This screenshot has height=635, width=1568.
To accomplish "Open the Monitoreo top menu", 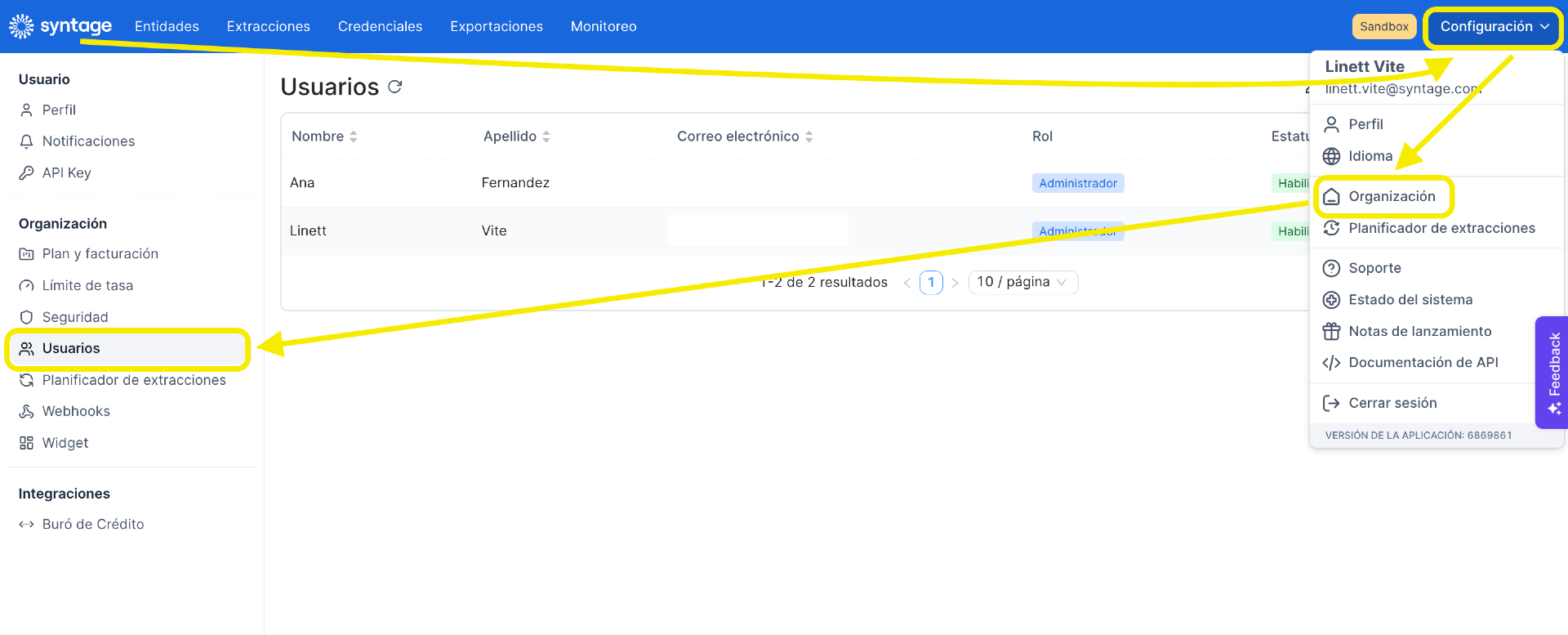I will click(x=604, y=26).
